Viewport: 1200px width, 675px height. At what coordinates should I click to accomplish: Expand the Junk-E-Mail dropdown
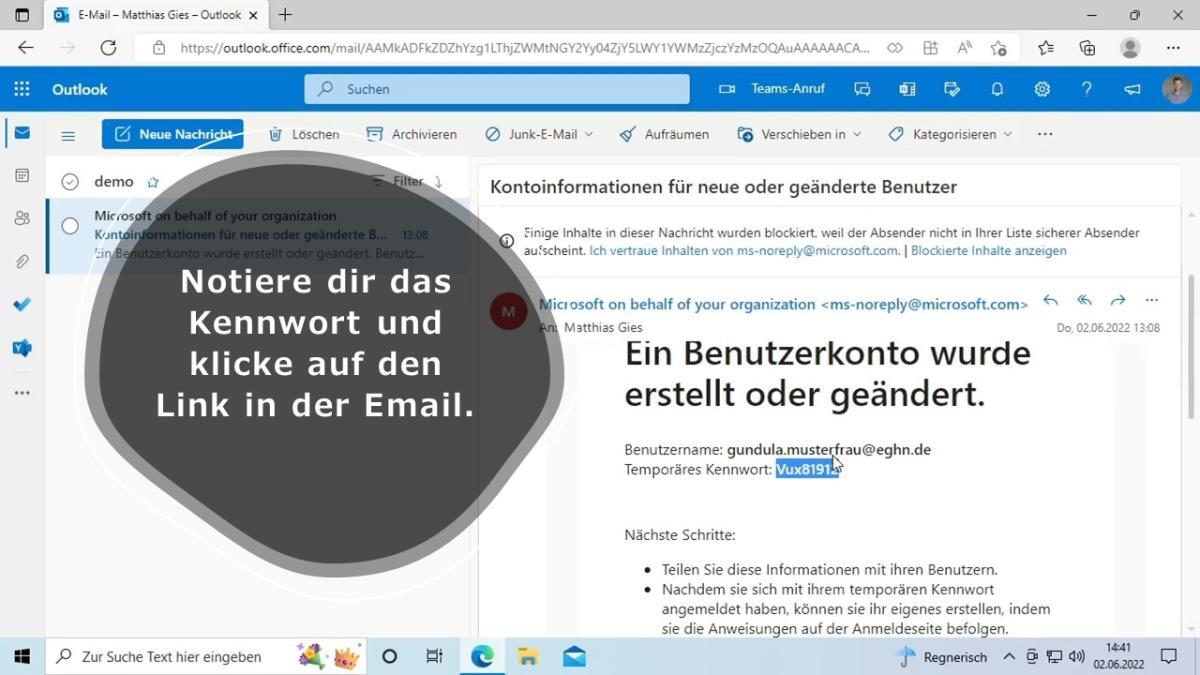589,134
